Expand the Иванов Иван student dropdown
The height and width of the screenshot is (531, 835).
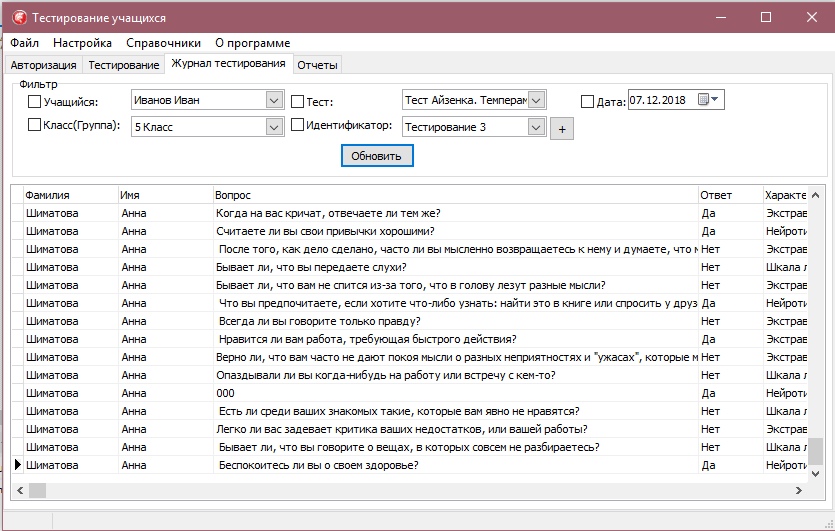[x=274, y=100]
